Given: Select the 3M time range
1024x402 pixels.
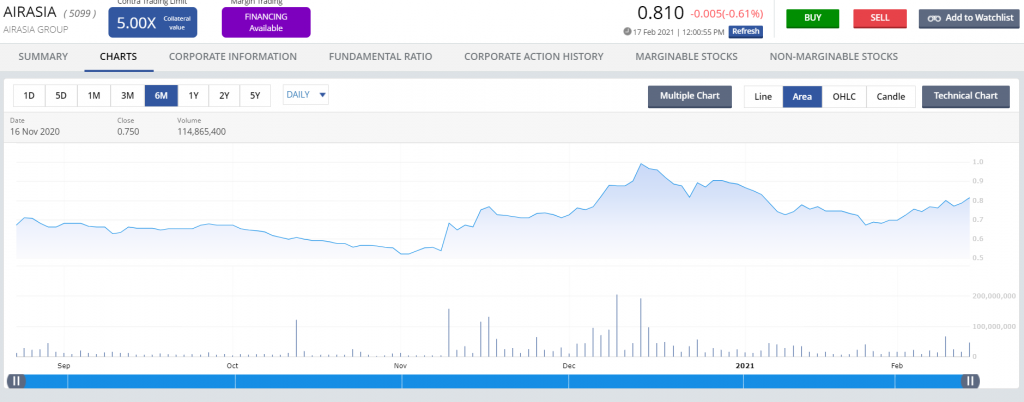Looking at the screenshot, I should pos(127,96).
